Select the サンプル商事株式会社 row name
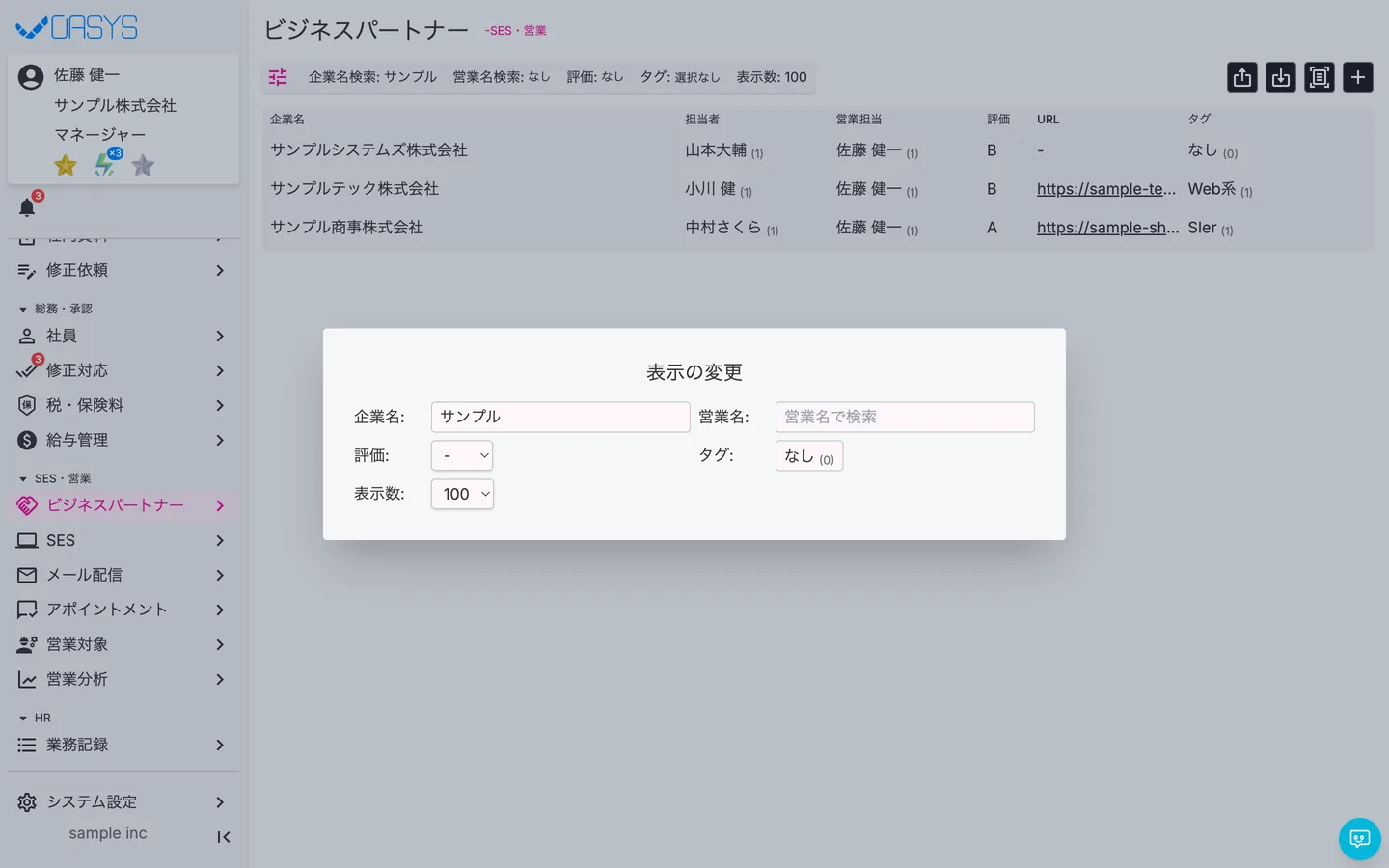The image size is (1389, 868). click(x=347, y=228)
